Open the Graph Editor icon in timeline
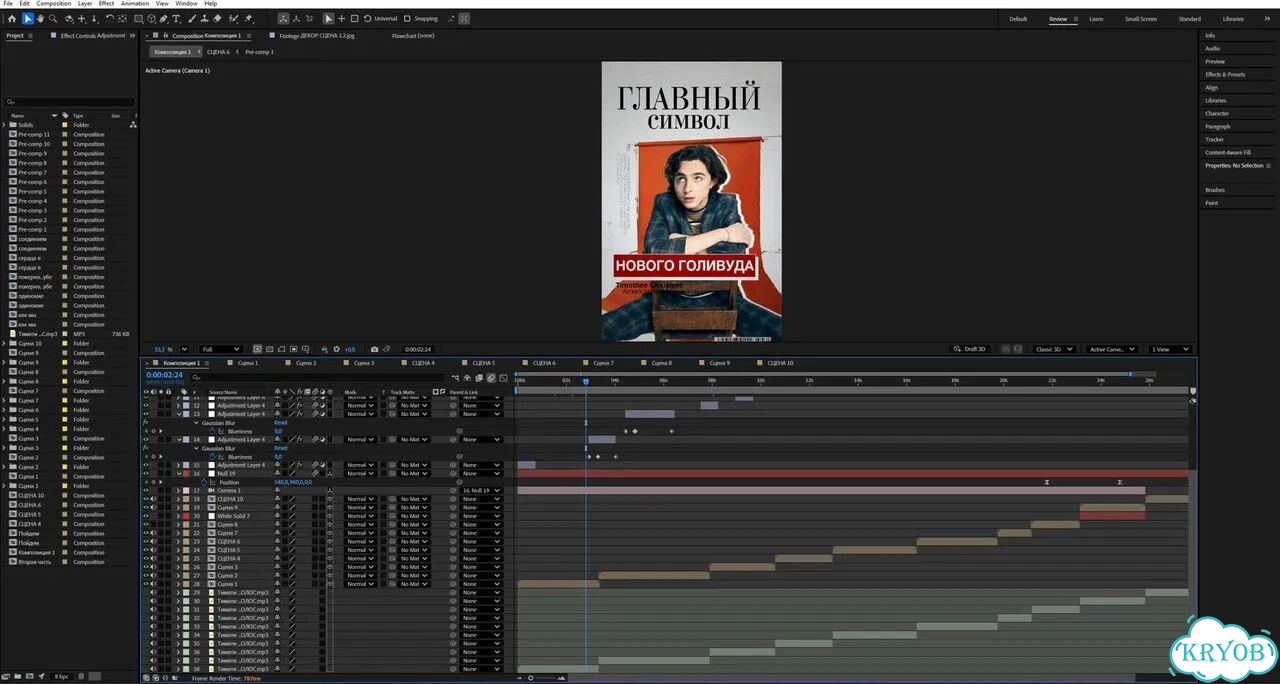The width and height of the screenshot is (1280, 684). pyautogui.click(x=503, y=378)
